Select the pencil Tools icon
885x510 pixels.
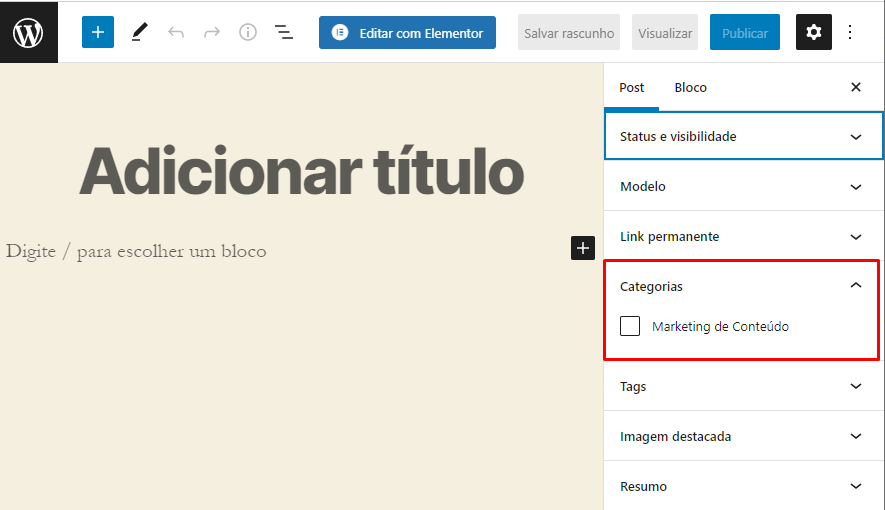139,32
